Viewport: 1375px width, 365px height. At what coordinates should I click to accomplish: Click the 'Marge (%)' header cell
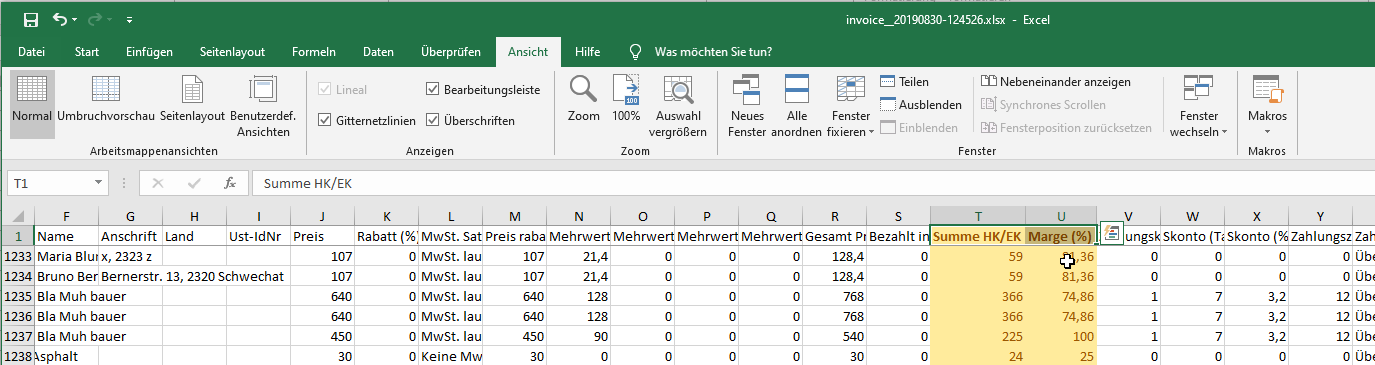(x=1060, y=236)
